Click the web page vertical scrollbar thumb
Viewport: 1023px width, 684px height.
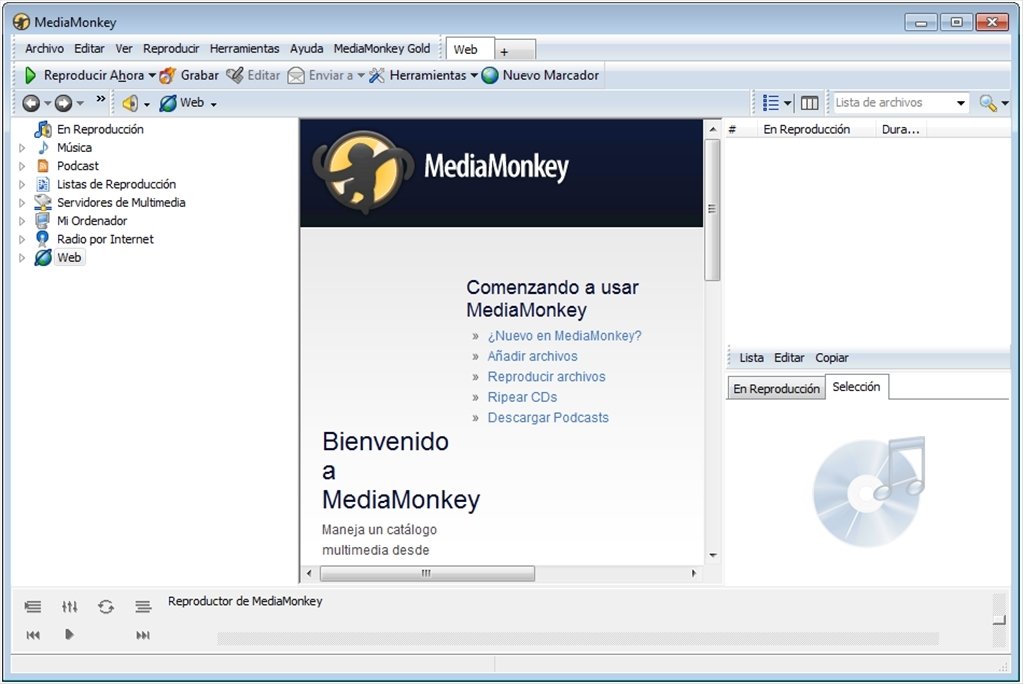(x=712, y=210)
